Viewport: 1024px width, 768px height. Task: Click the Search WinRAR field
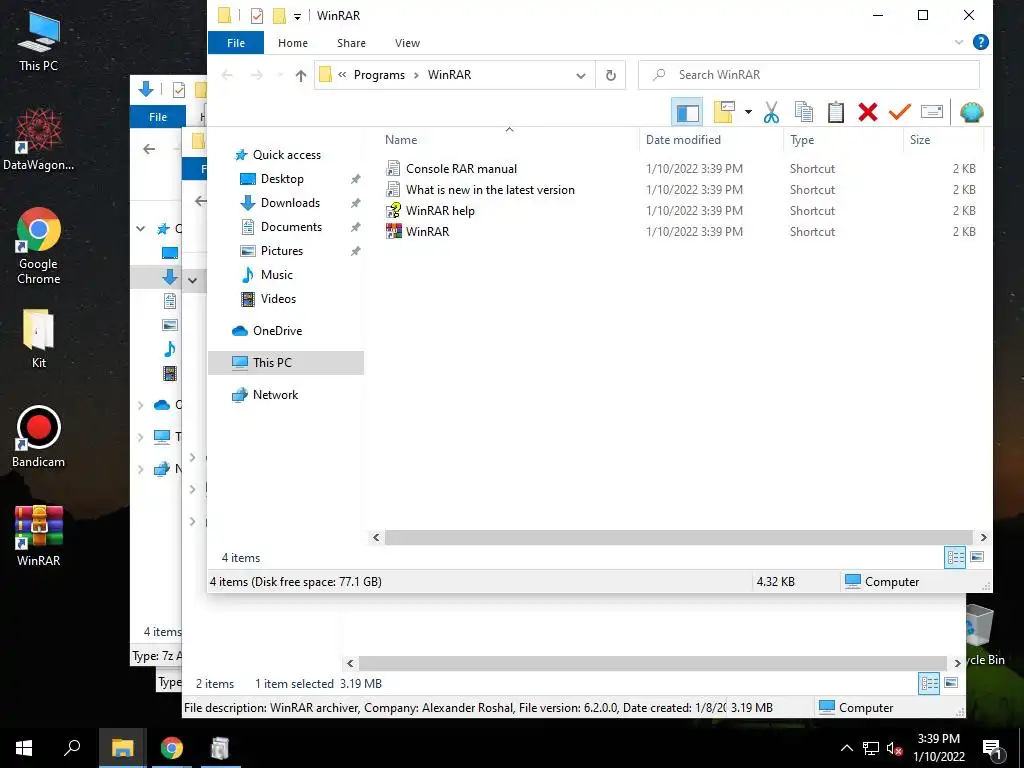pos(808,75)
